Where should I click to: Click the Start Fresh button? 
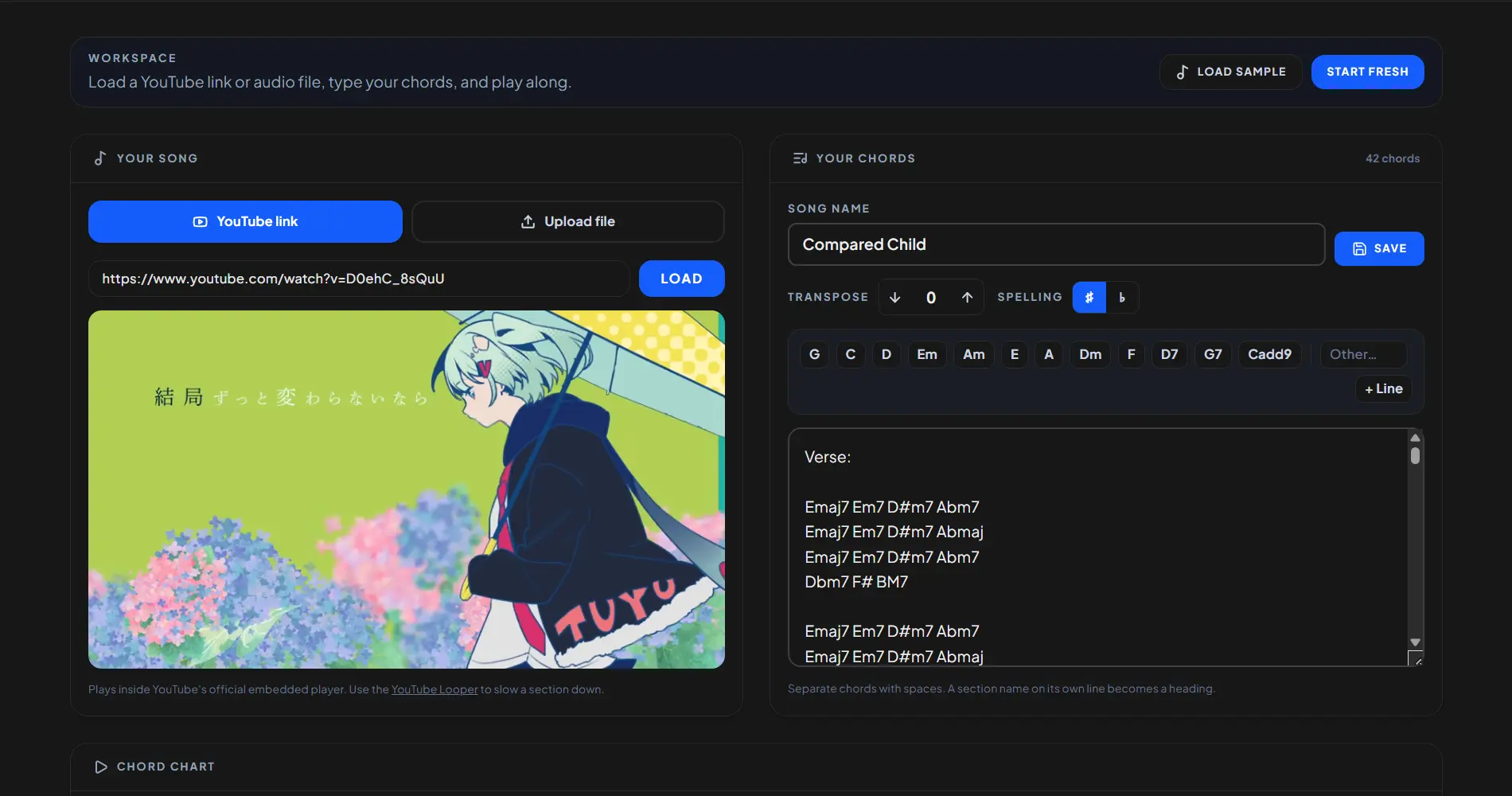coord(1367,72)
